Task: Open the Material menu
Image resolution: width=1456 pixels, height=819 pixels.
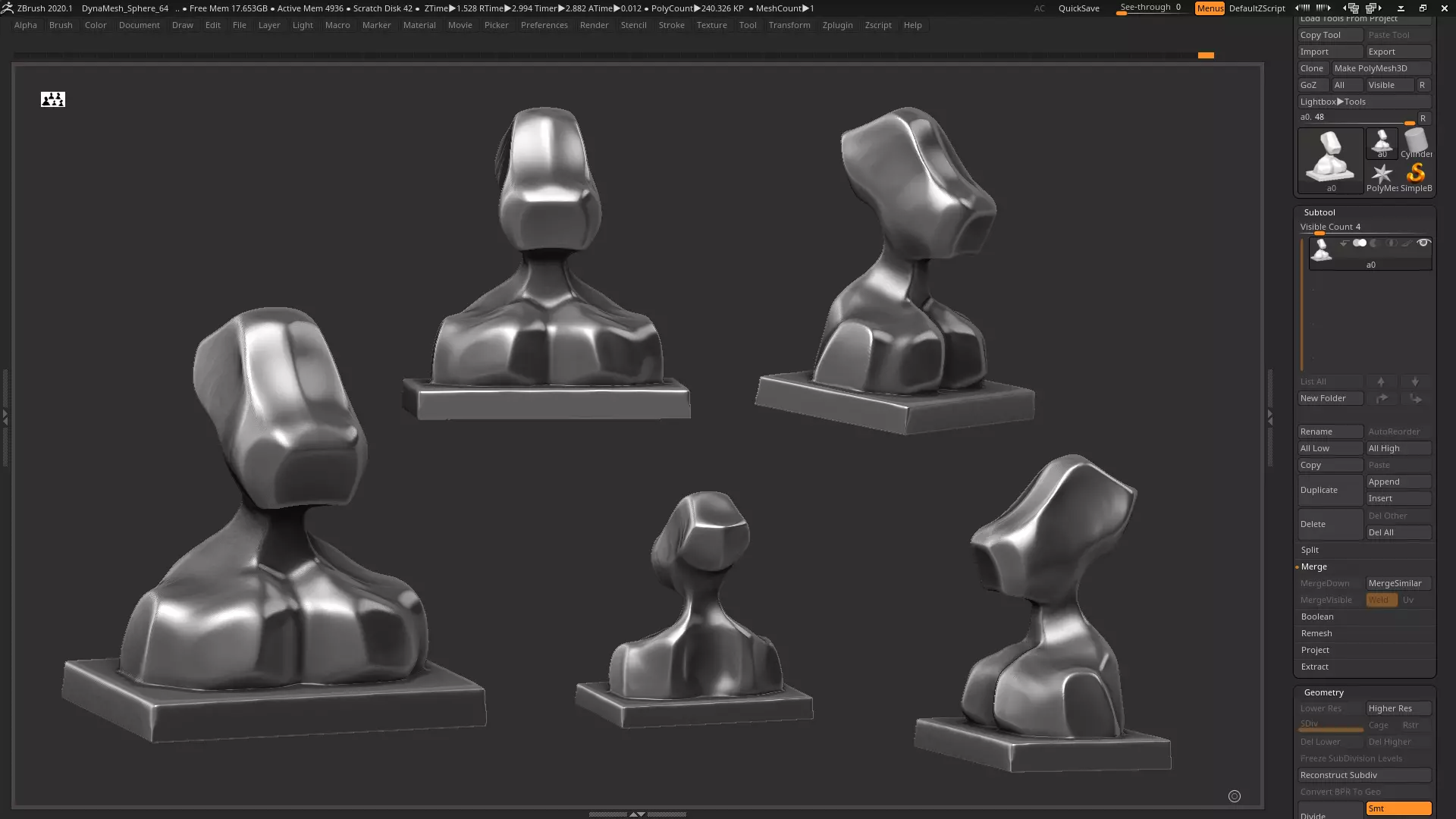Action: 419,25
